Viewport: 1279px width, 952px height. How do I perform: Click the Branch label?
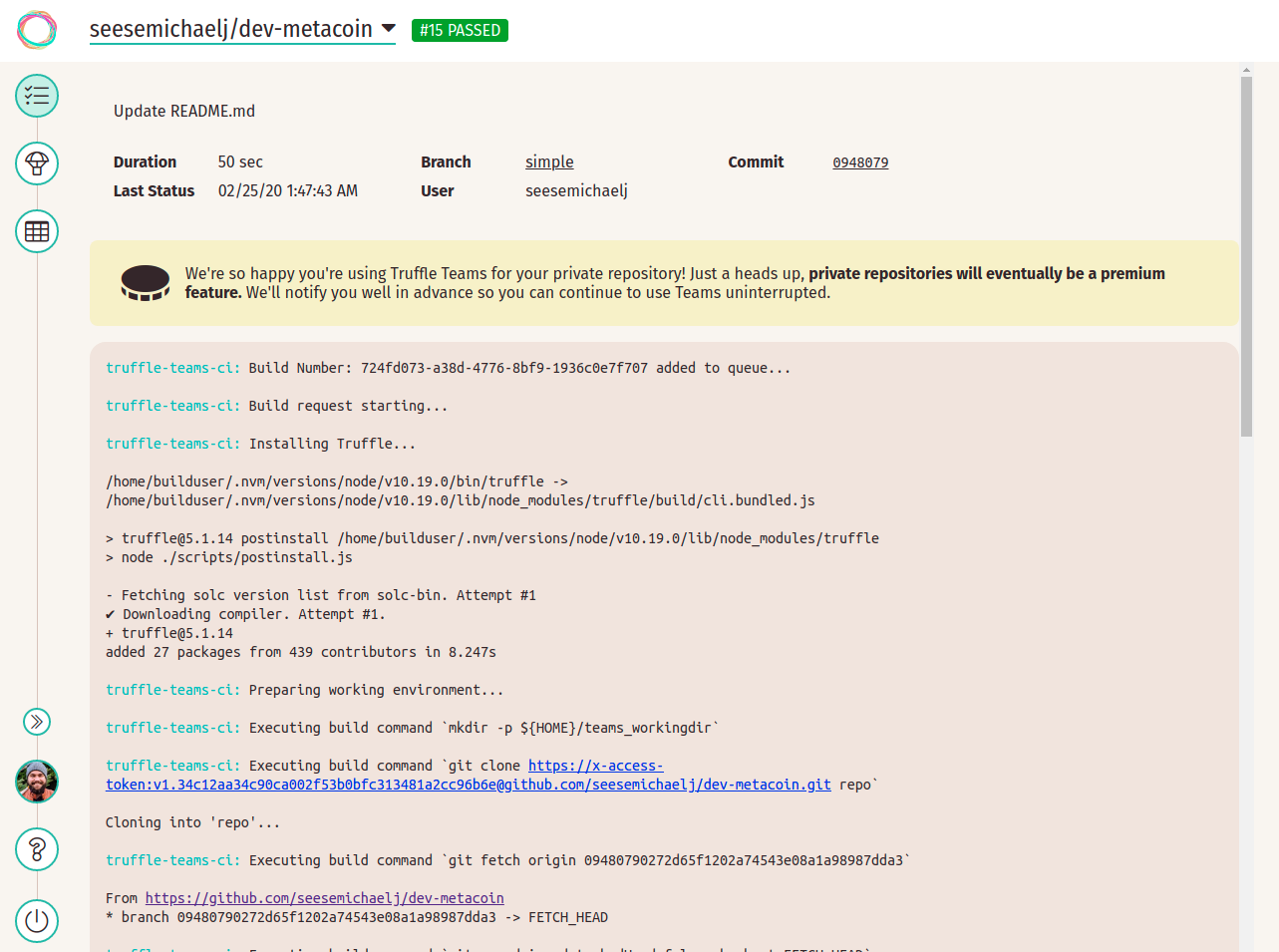click(446, 161)
